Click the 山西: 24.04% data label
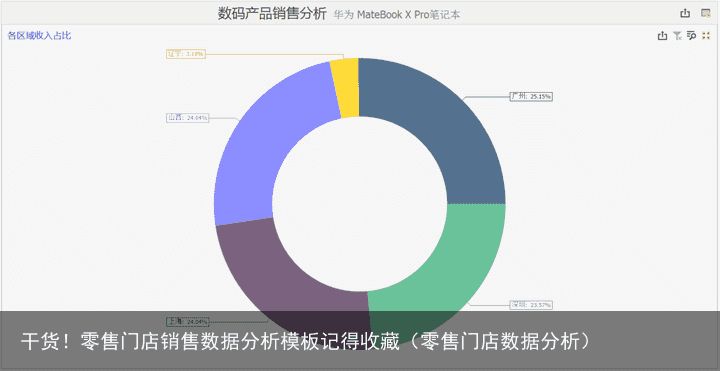The height and width of the screenshot is (371, 720). tap(187, 118)
